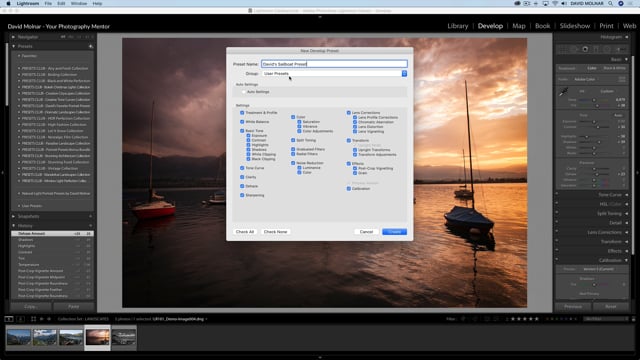Expand the Split Toning panel
This screenshot has height=360, width=640.
coord(627,213)
